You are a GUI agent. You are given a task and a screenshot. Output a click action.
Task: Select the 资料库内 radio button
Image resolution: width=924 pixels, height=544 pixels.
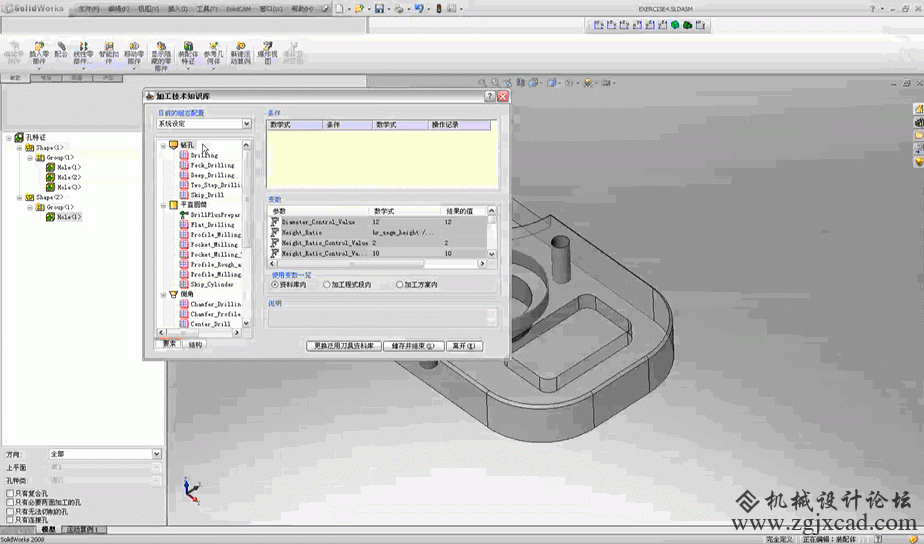(x=275, y=285)
